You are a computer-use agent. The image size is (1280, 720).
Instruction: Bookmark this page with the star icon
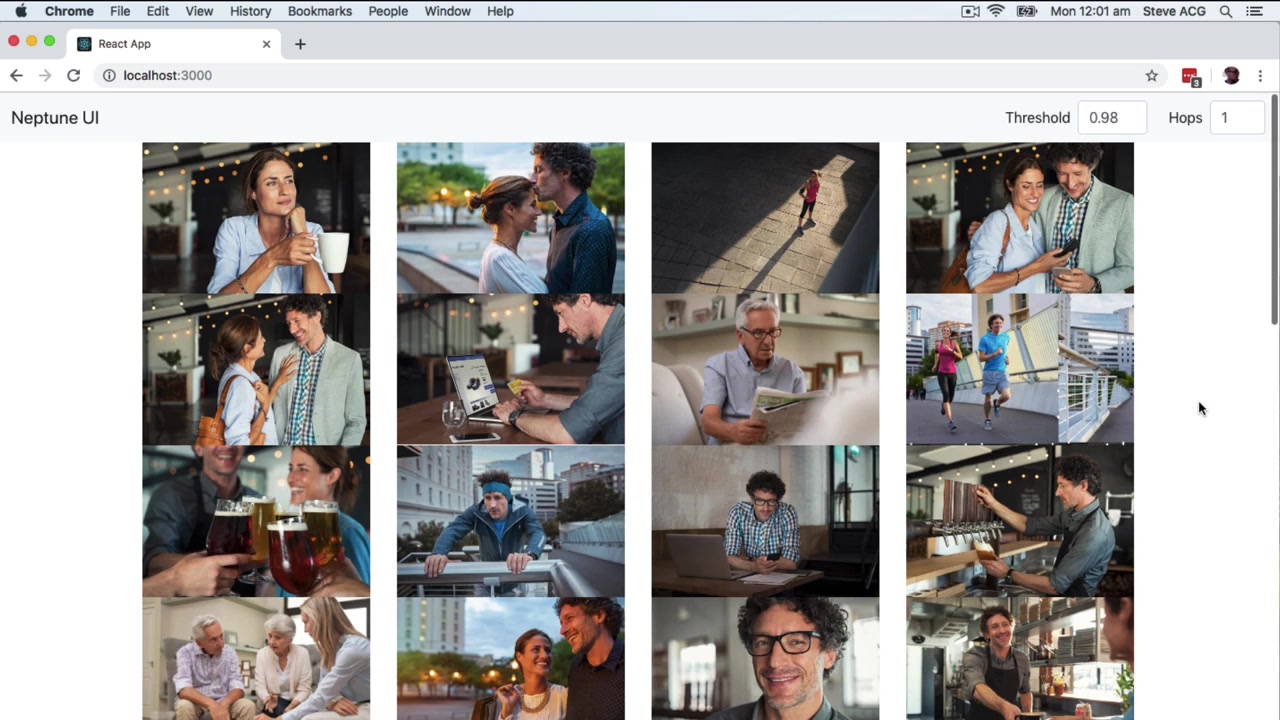[1152, 75]
